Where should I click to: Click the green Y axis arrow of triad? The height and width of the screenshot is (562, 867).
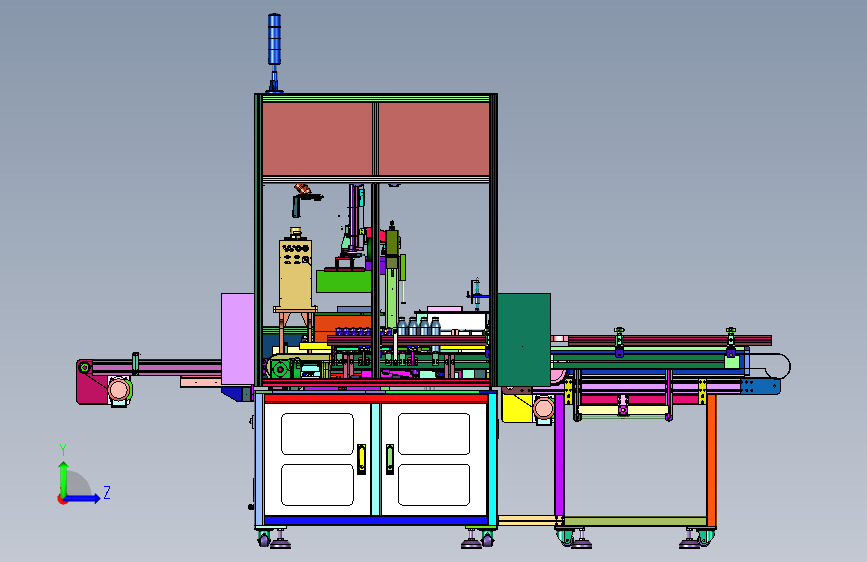64,478
